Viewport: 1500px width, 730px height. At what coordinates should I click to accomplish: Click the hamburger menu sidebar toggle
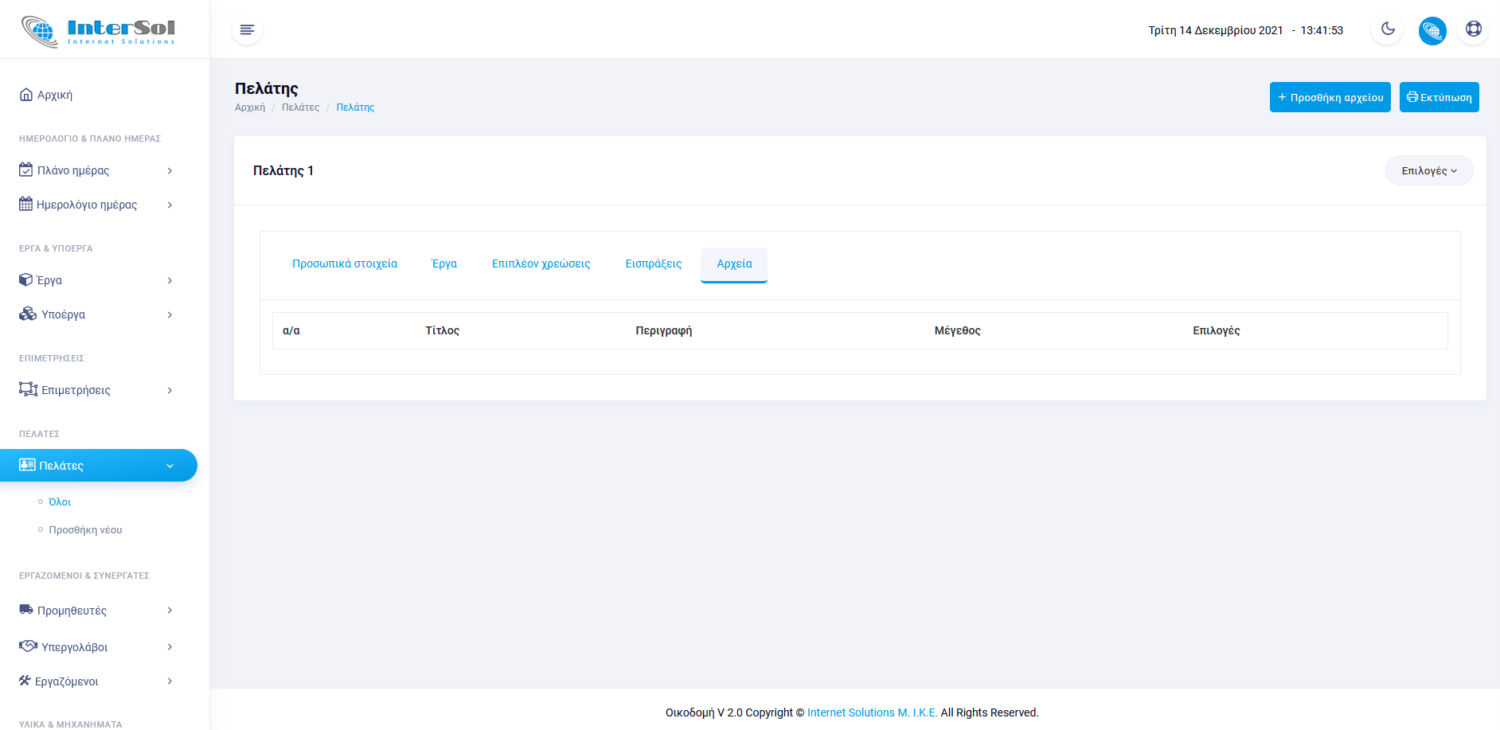[x=247, y=30]
